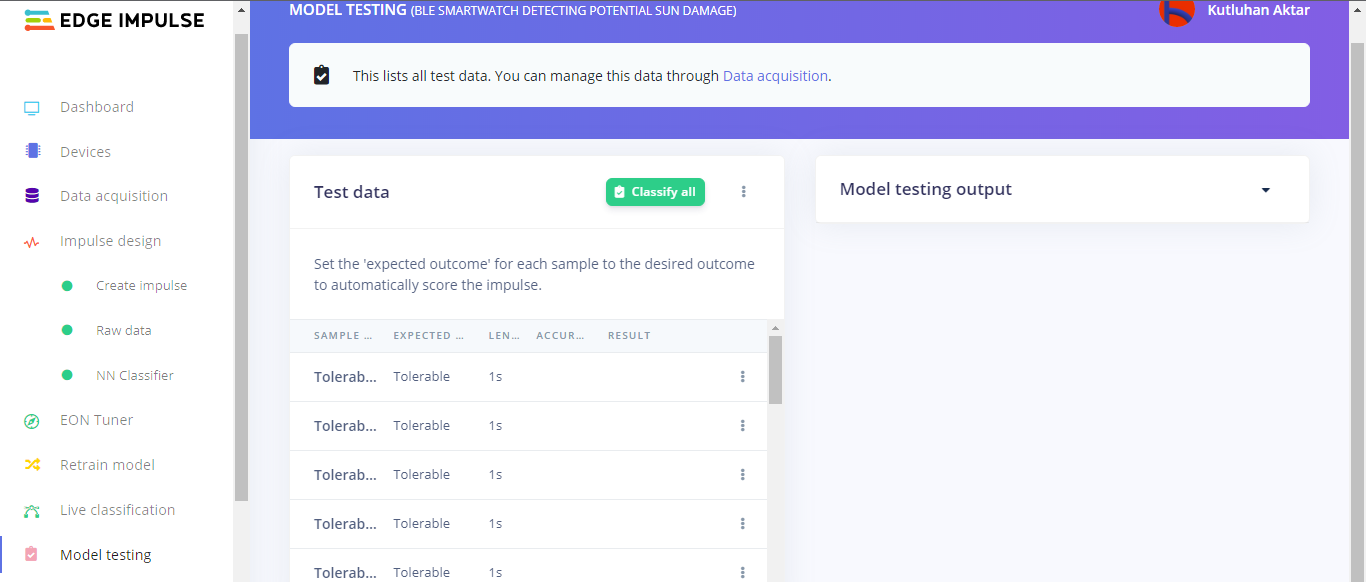The width and height of the screenshot is (1366, 582).
Task: Open the Test data overflow menu
Action: (x=744, y=191)
